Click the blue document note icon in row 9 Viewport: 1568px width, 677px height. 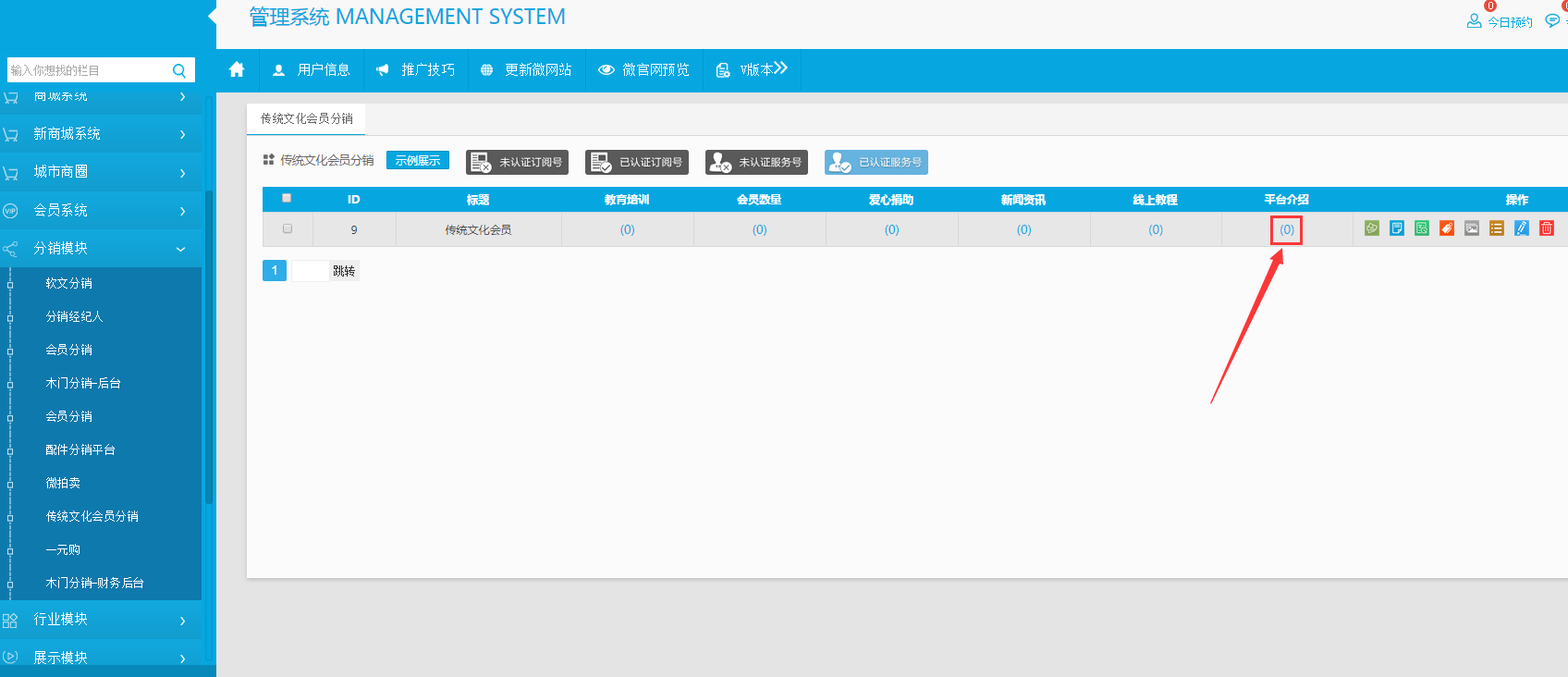[x=1397, y=228]
